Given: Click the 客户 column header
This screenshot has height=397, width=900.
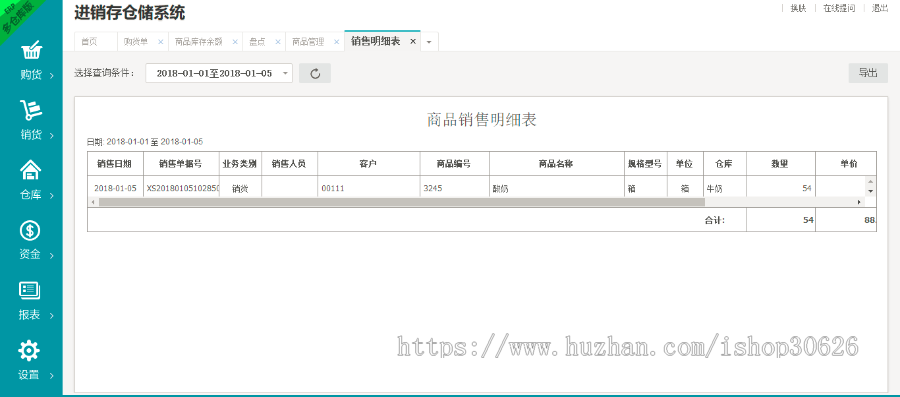Looking at the screenshot, I should pyautogui.click(x=368, y=164).
